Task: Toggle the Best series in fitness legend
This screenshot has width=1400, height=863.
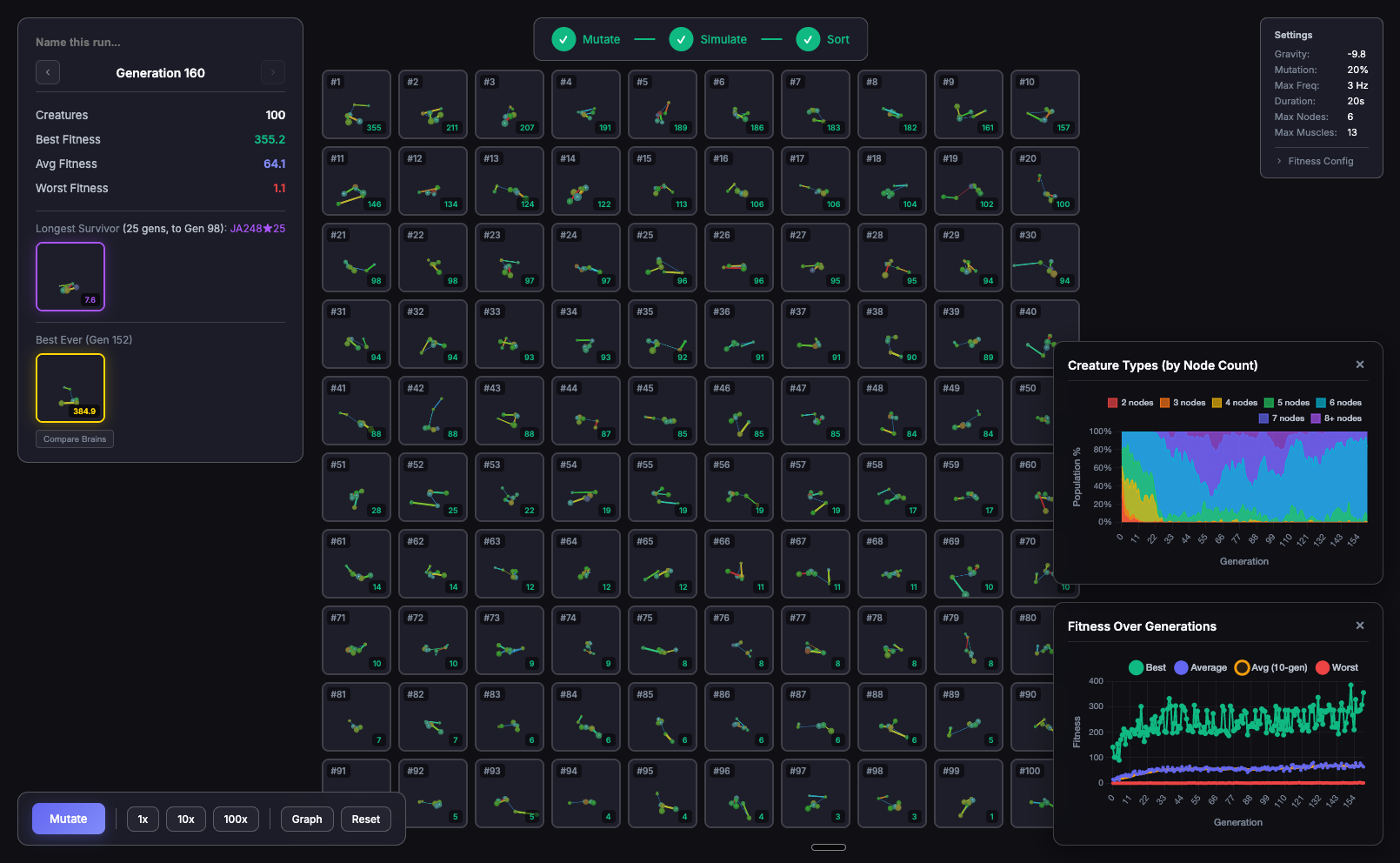Action: 1147,667
